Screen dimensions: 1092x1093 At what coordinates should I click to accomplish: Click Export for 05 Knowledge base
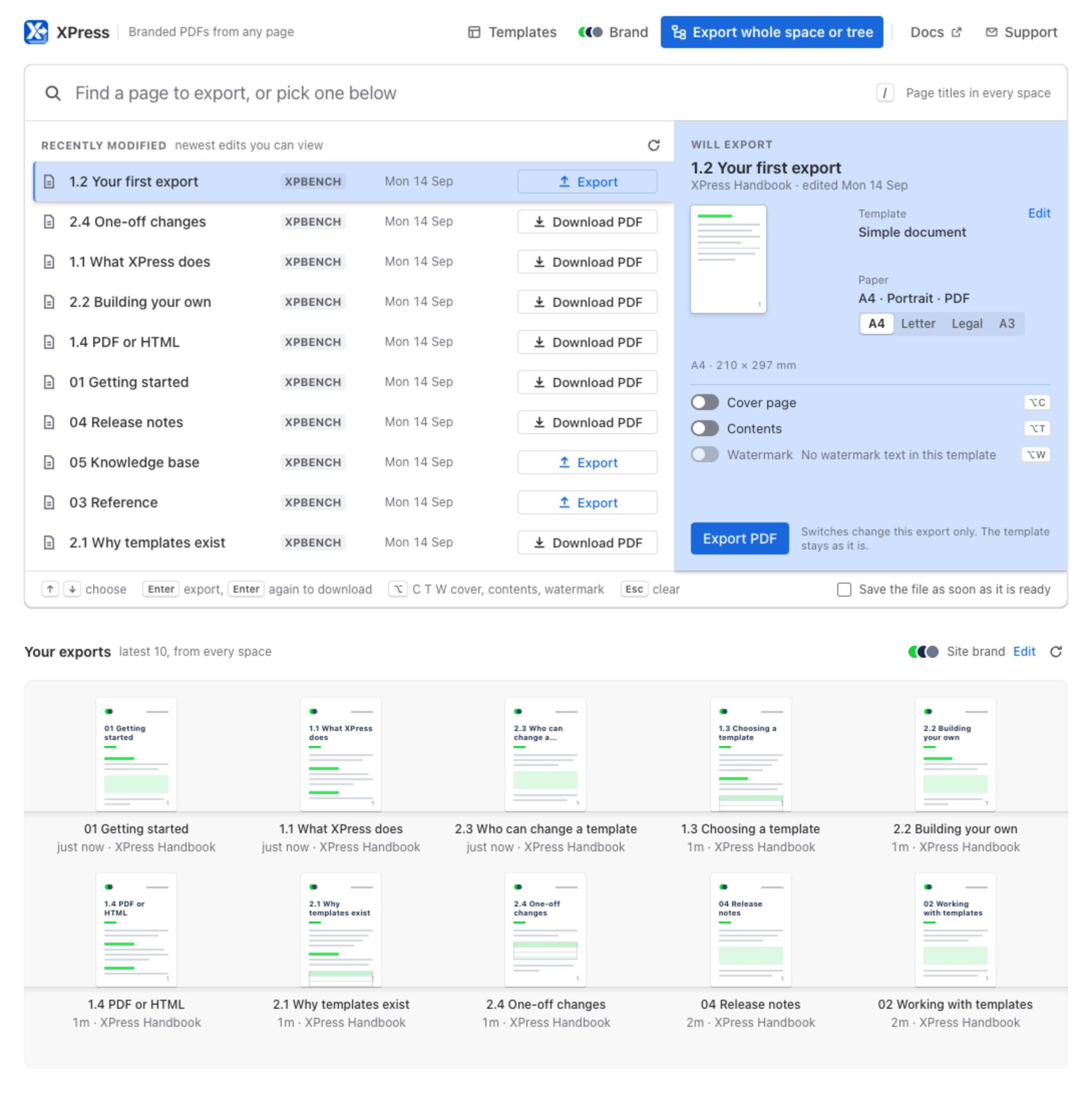pos(587,462)
